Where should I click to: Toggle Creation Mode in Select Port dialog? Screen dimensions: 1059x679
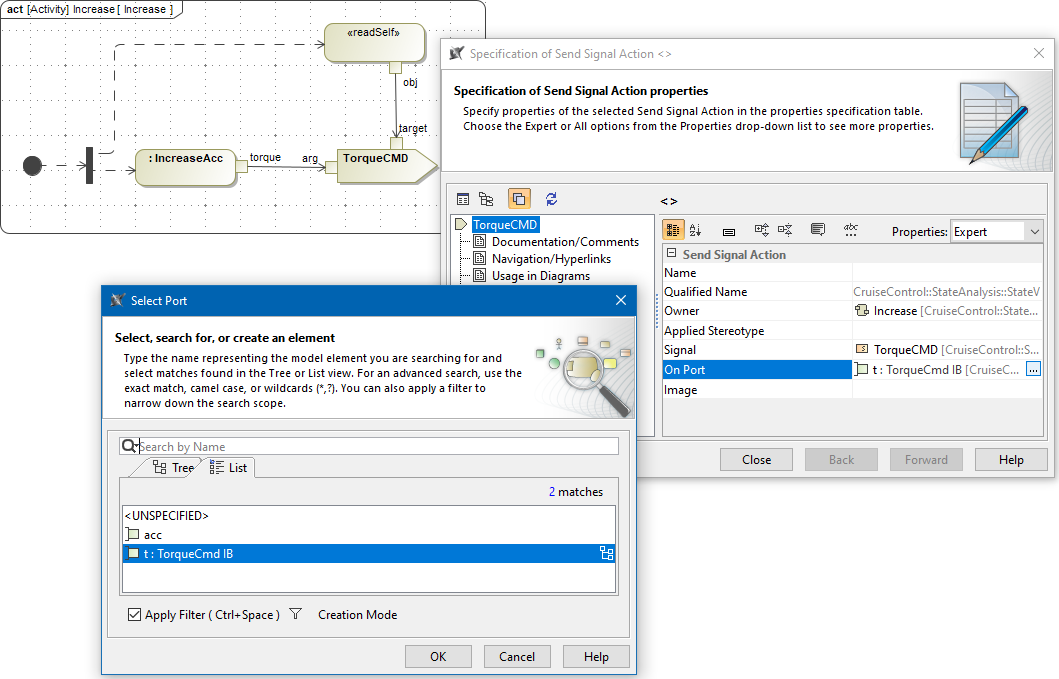tap(357, 615)
